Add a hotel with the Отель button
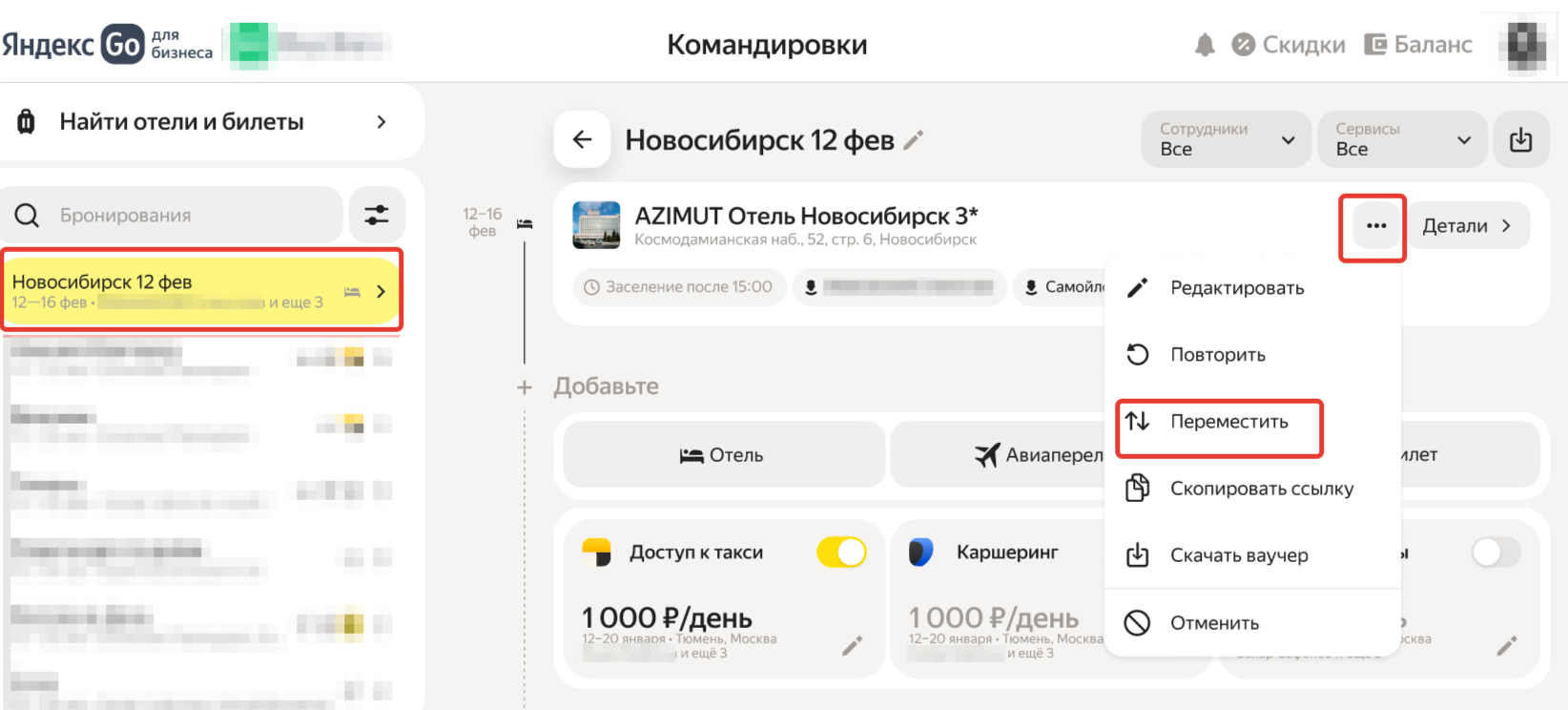Screen dimensions: 1568x710 coord(724,455)
